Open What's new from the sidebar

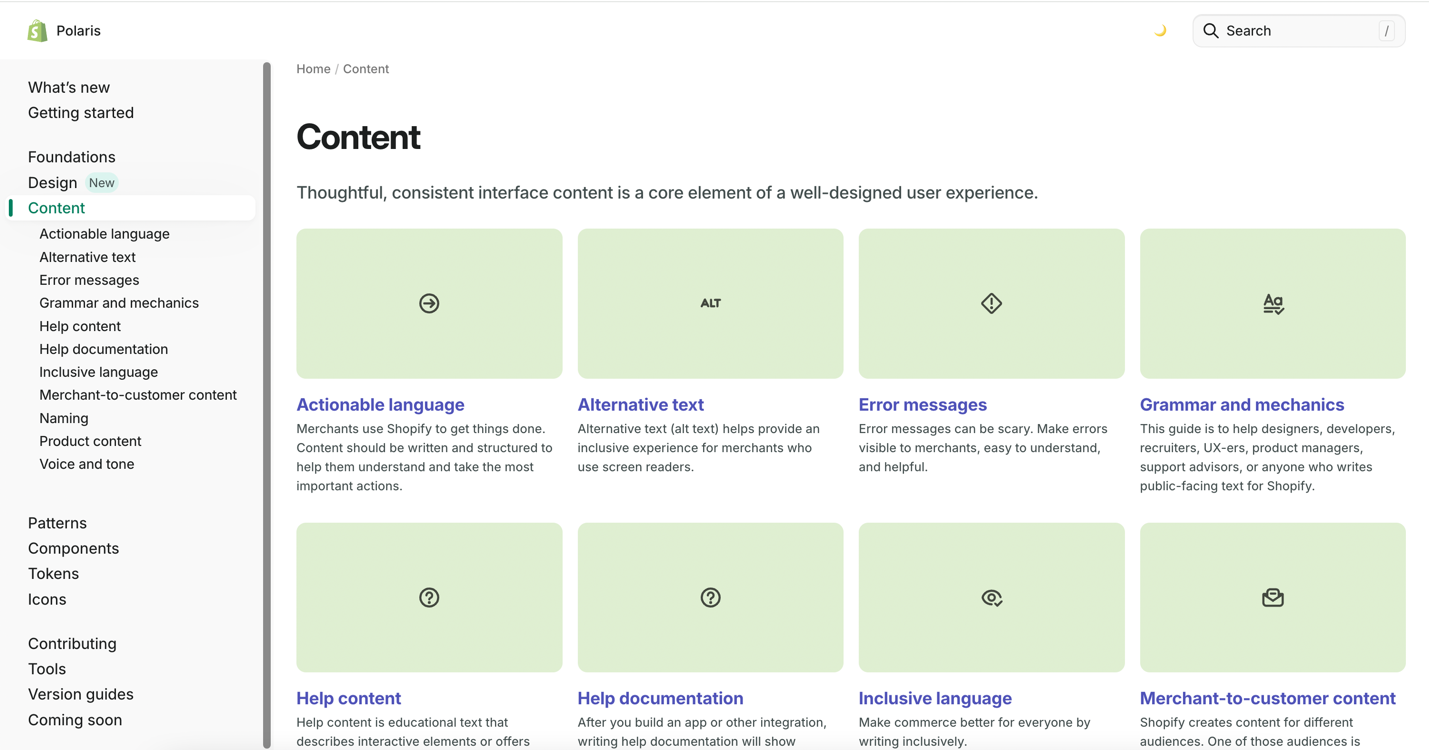click(x=68, y=87)
